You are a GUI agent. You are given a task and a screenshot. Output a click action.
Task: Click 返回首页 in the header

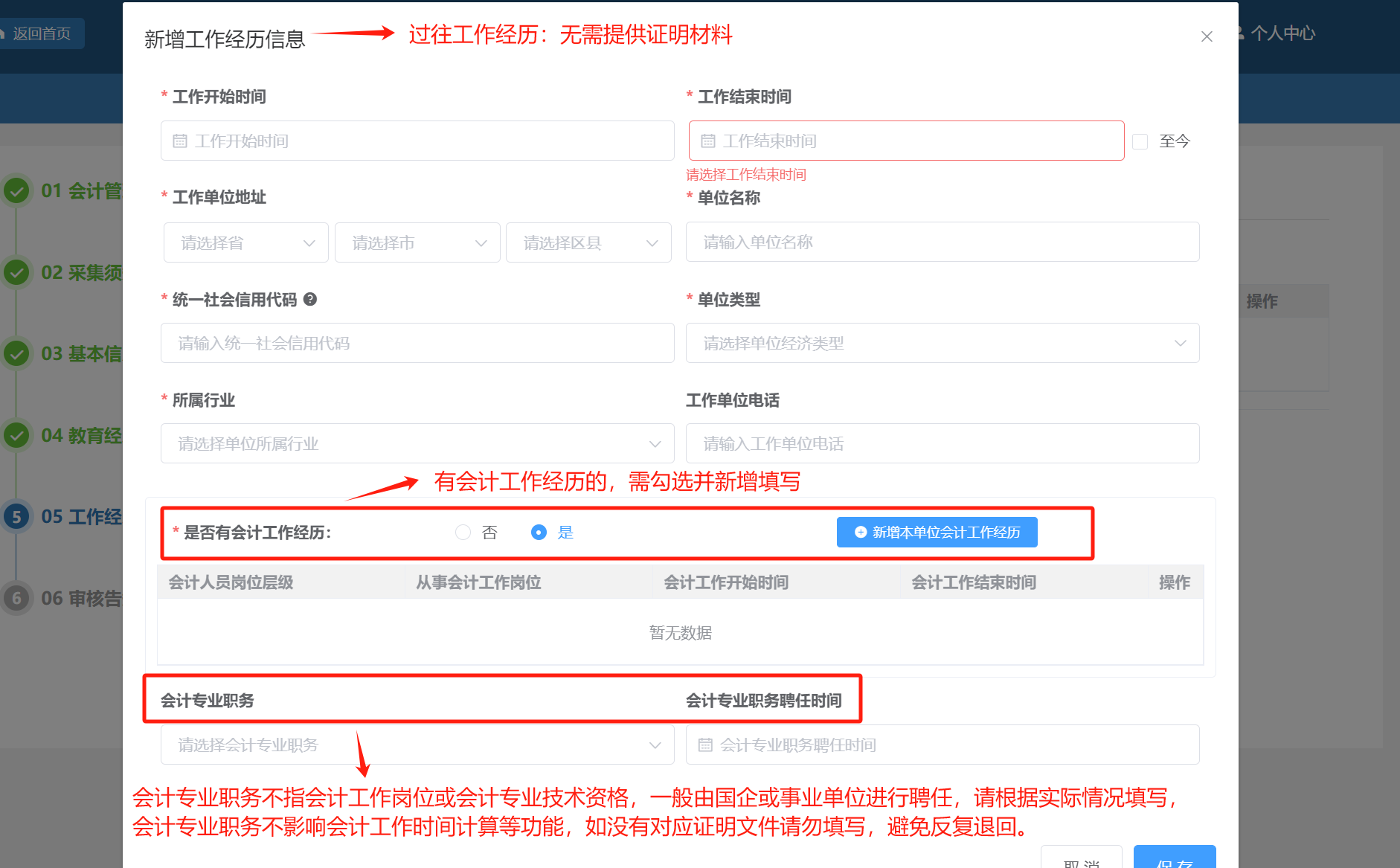tap(41, 33)
